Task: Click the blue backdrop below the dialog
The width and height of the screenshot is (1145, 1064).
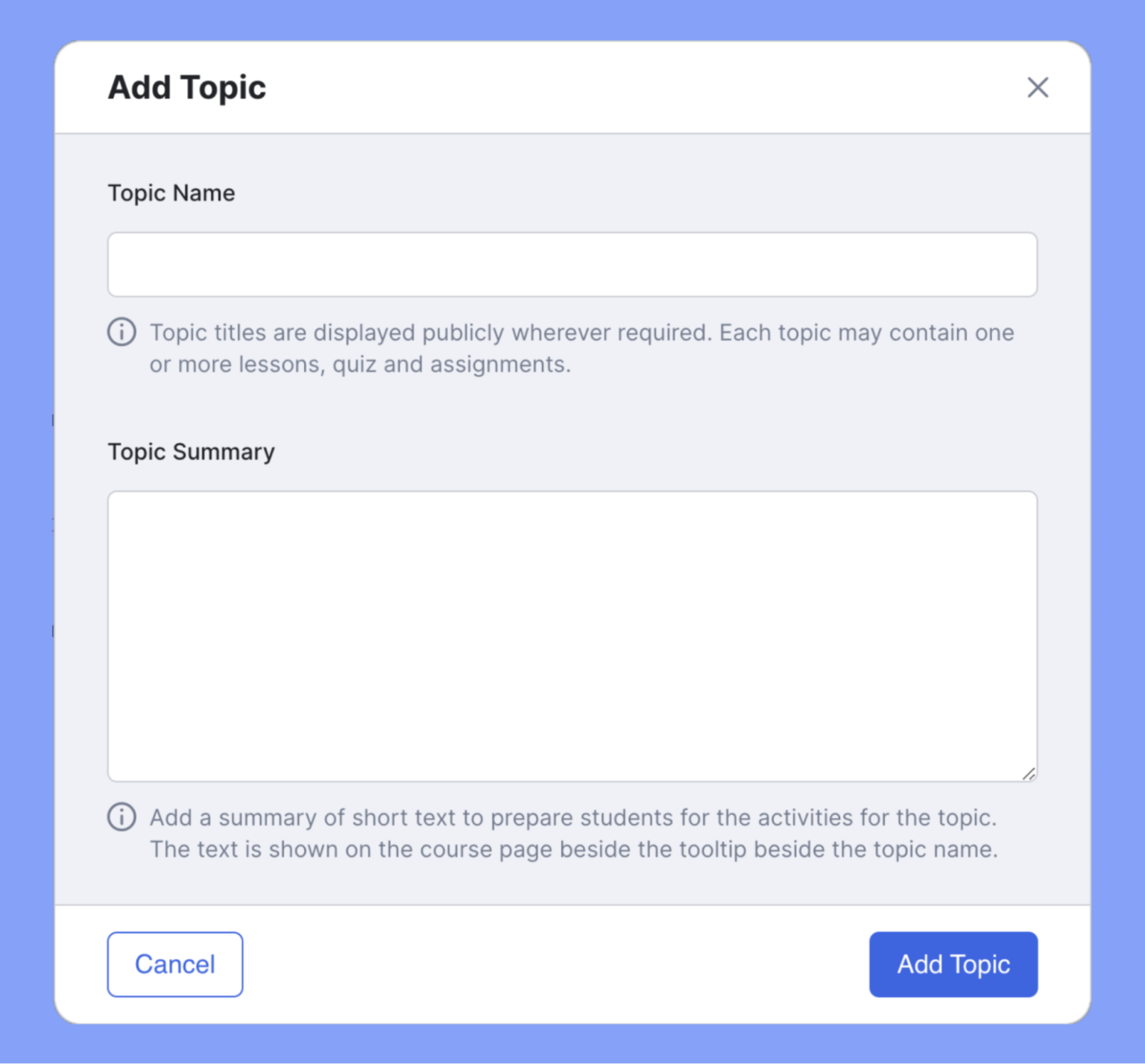Action: tap(572, 1045)
